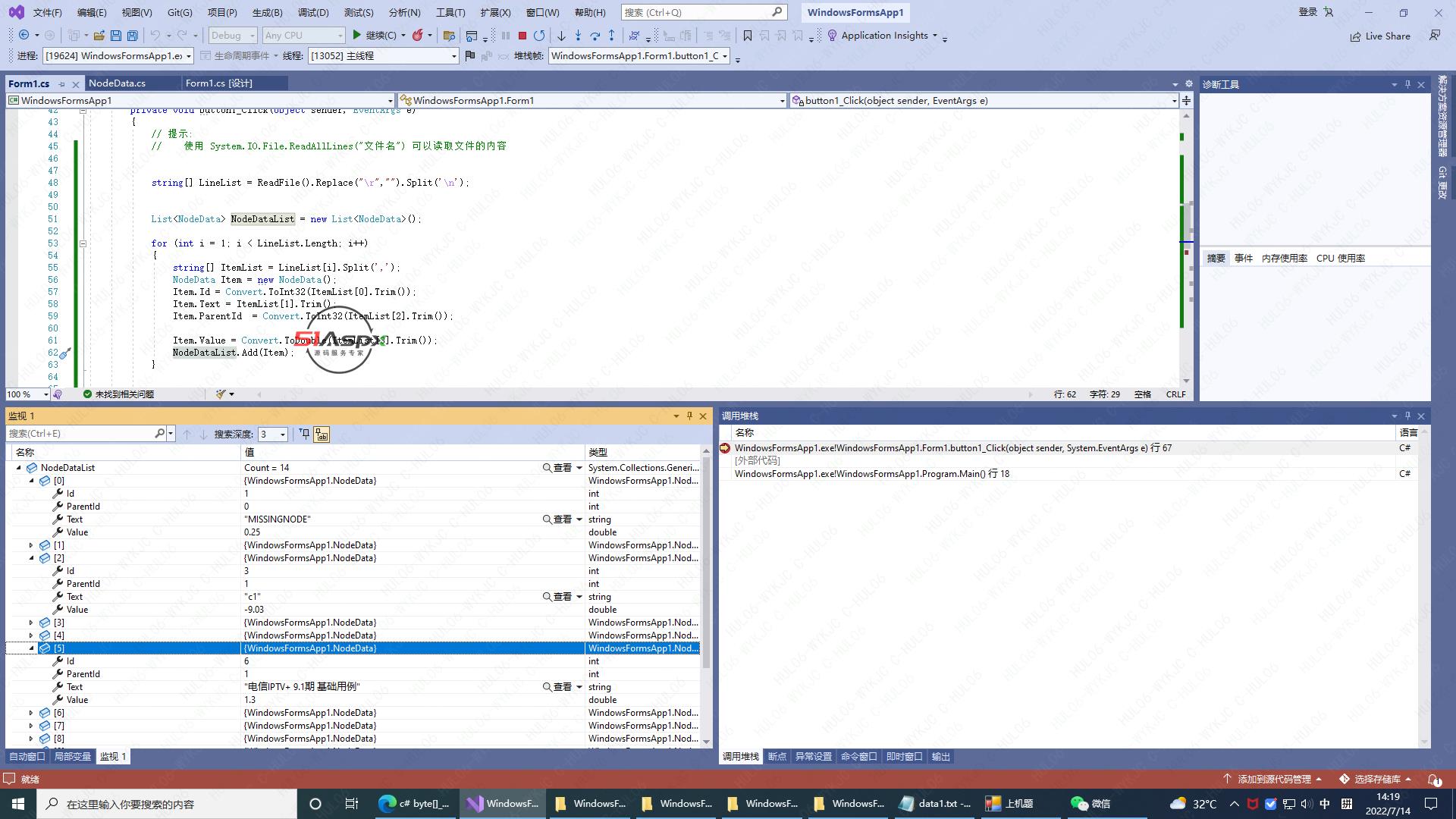Click the Step Over icon
The image size is (1456, 819).
coord(595,36)
